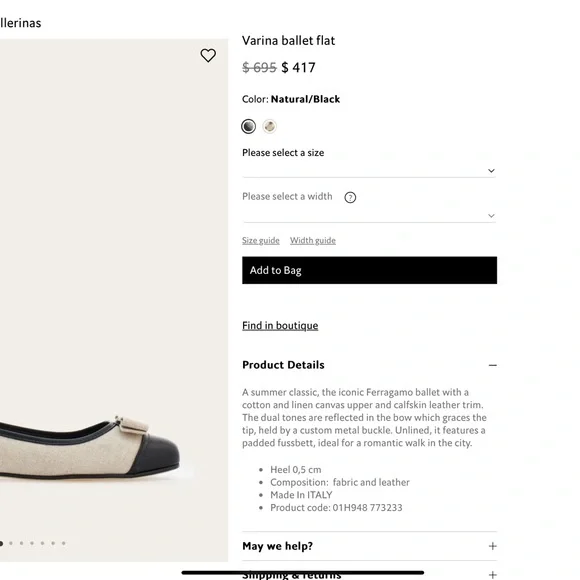Go to last image carousel dot
The width and height of the screenshot is (580, 580).
(64, 543)
